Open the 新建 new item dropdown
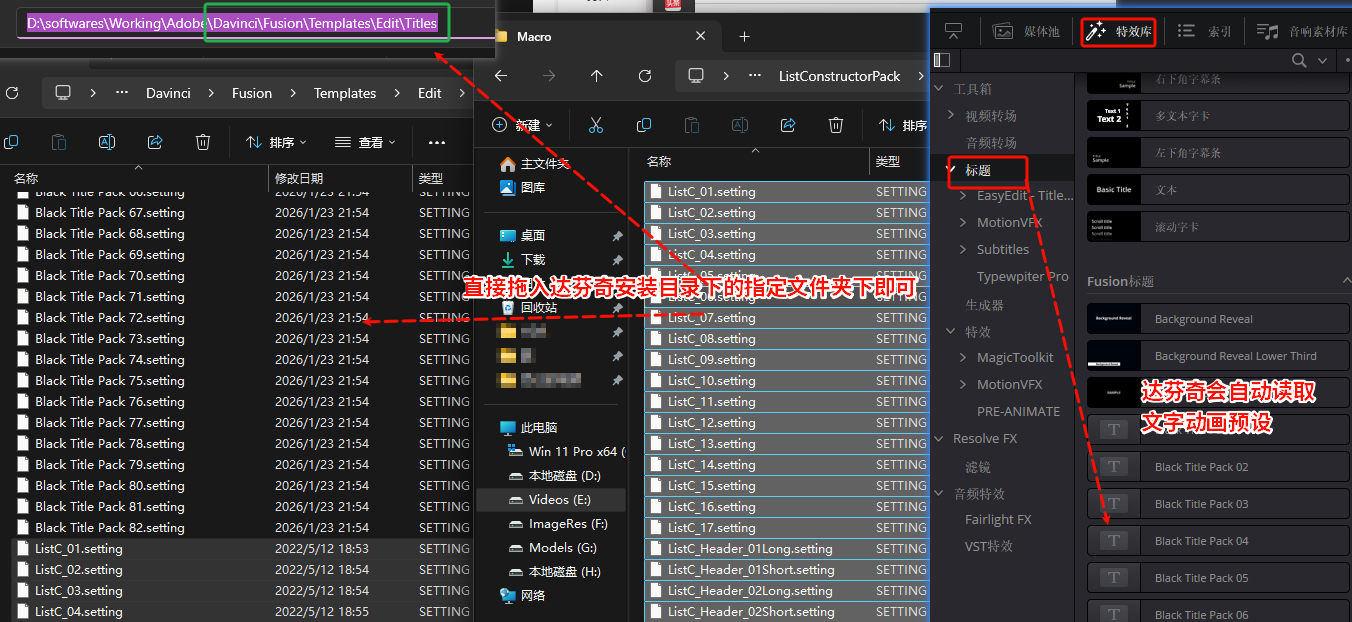The width and height of the screenshot is (1352, 622). pos(524,125)
